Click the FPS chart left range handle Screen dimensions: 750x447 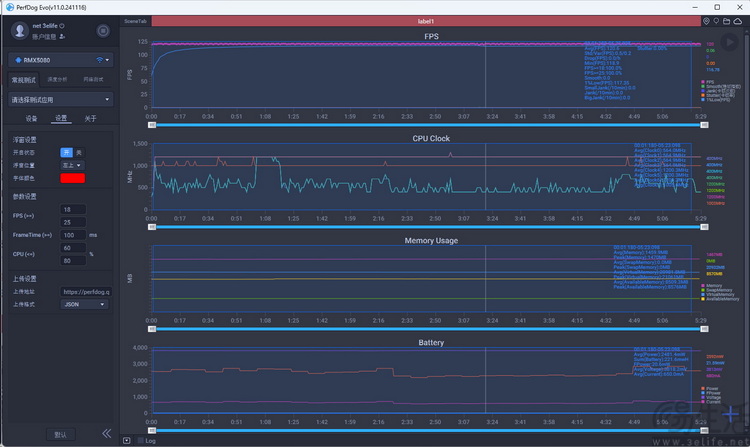pos(152,125)
